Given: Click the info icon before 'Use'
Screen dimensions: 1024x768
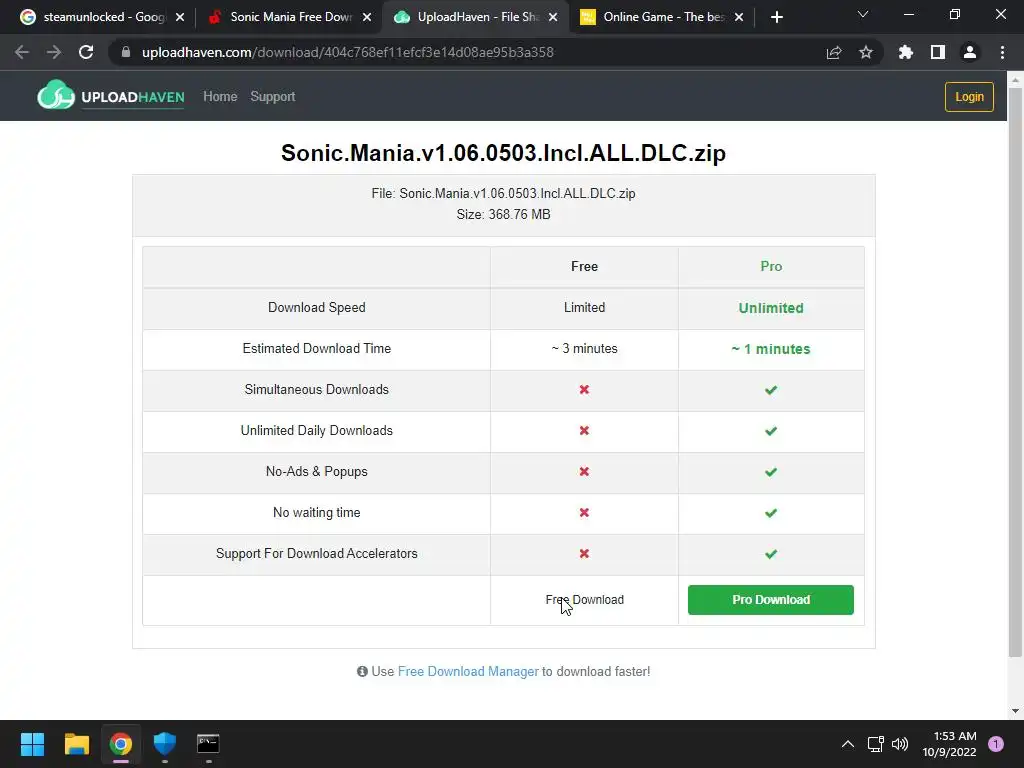Looking at the screenshot, I should click(x=362, y=671).
